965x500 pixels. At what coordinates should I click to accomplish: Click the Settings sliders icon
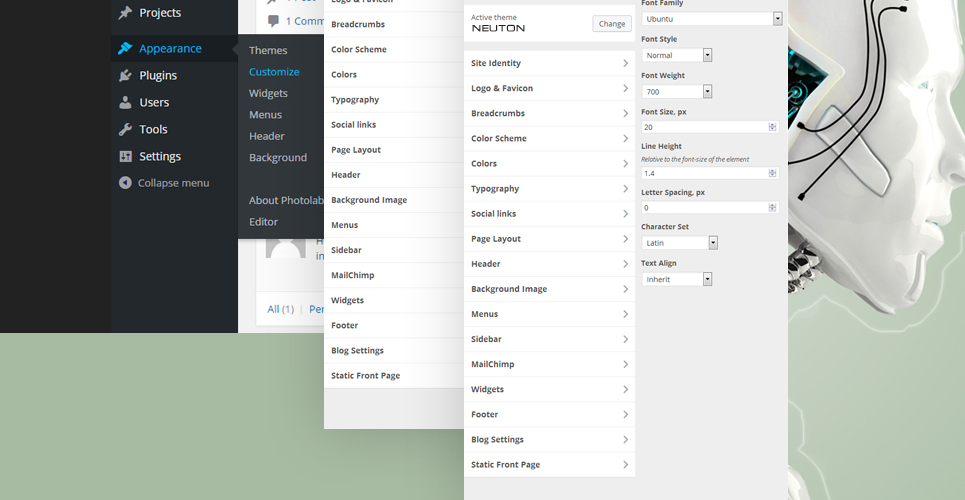coord(125,156)
